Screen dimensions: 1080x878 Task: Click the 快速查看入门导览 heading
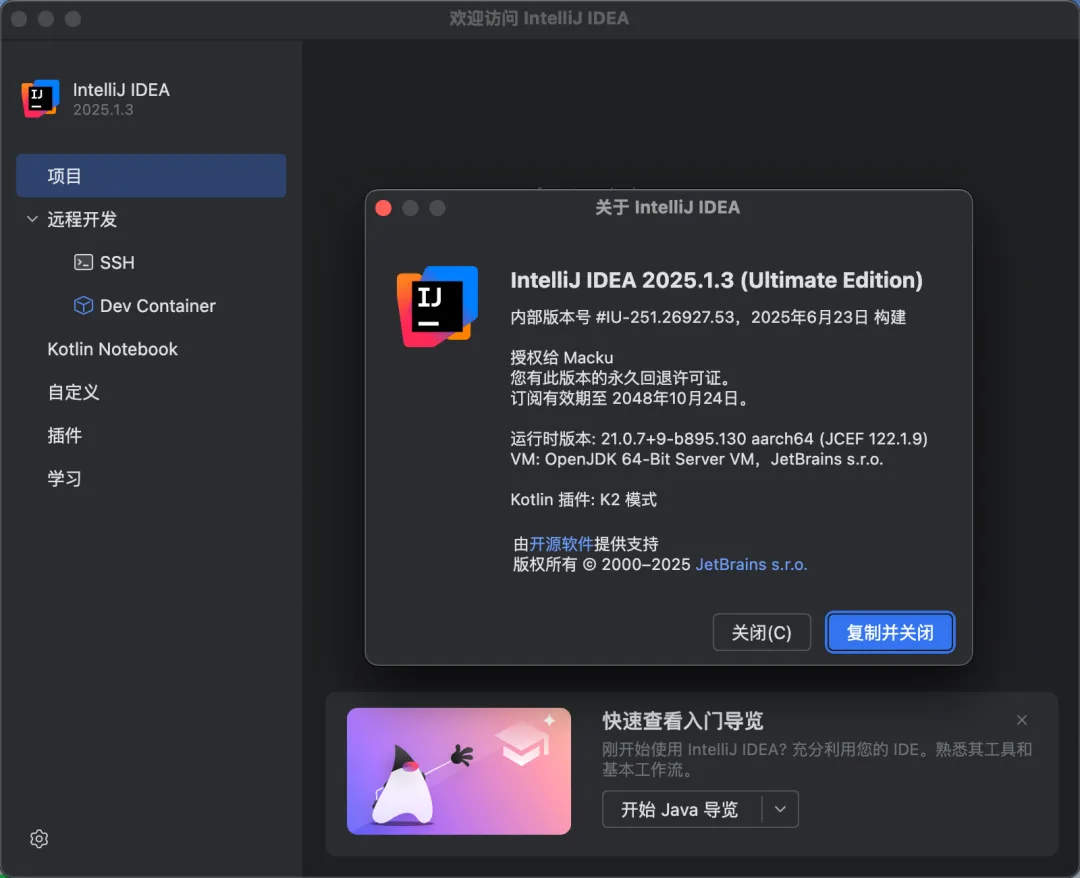coord(683,721)
